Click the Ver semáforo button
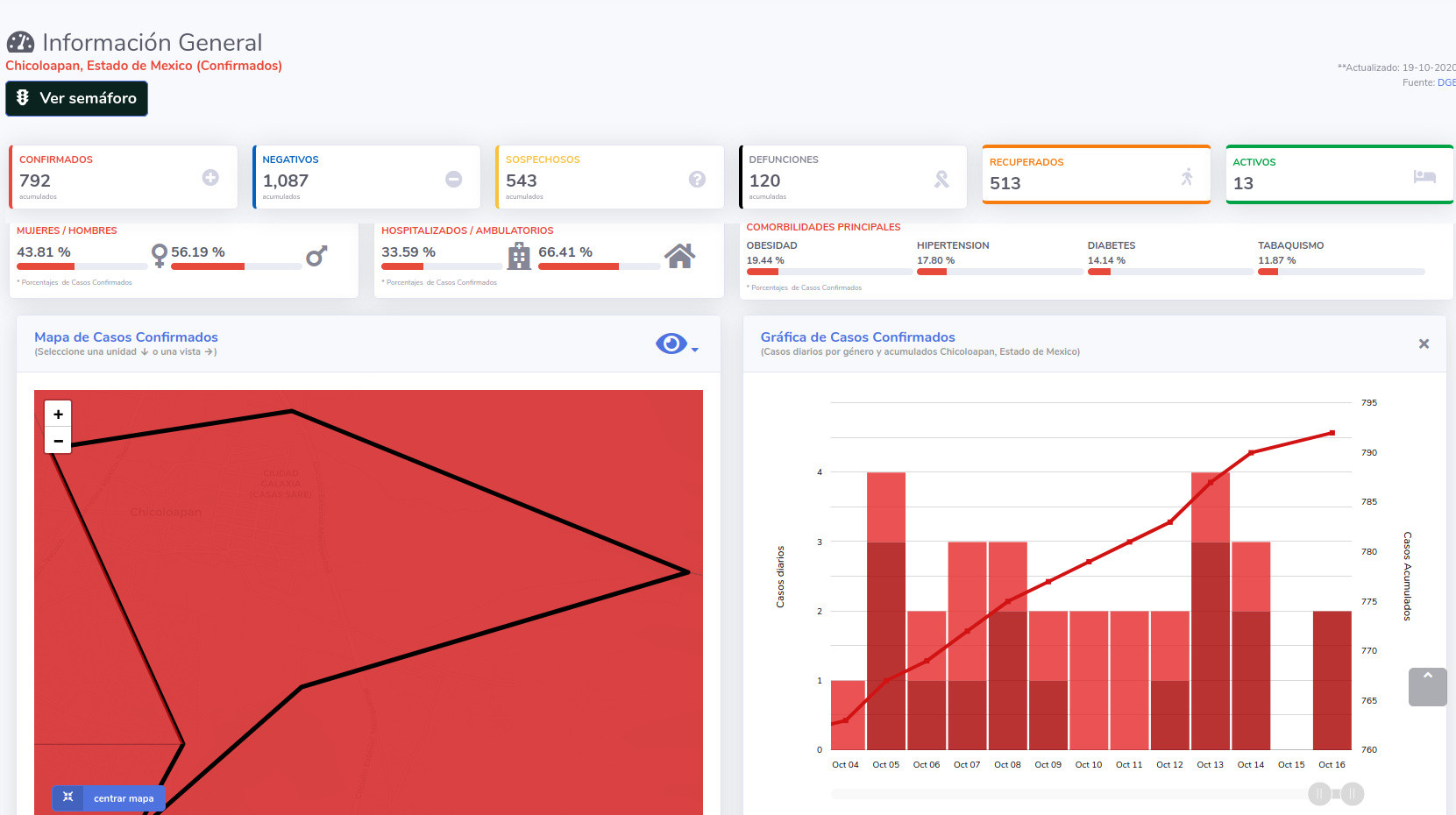This screenshot has width=1456, height=815. click(76, 98)
